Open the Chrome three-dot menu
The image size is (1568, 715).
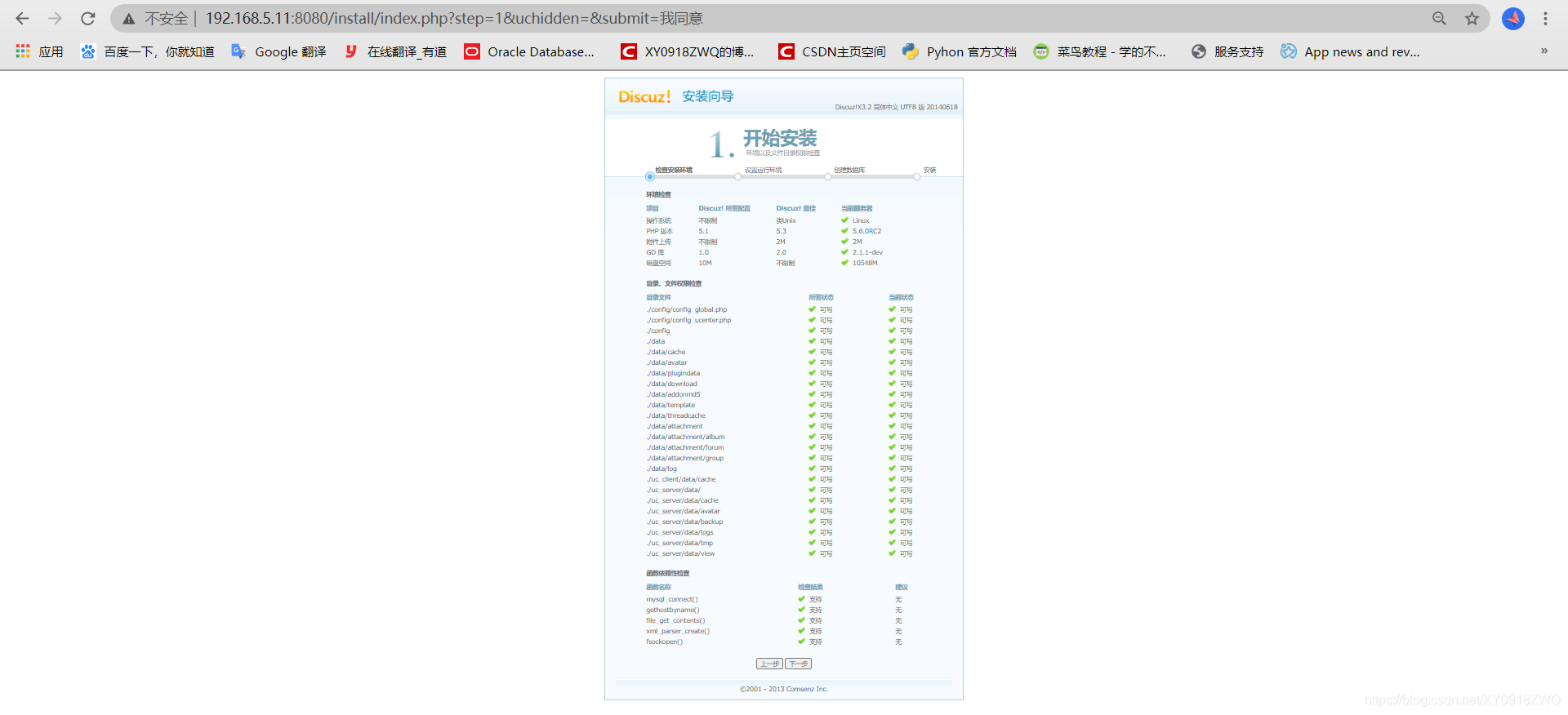tap(1545, 18)
